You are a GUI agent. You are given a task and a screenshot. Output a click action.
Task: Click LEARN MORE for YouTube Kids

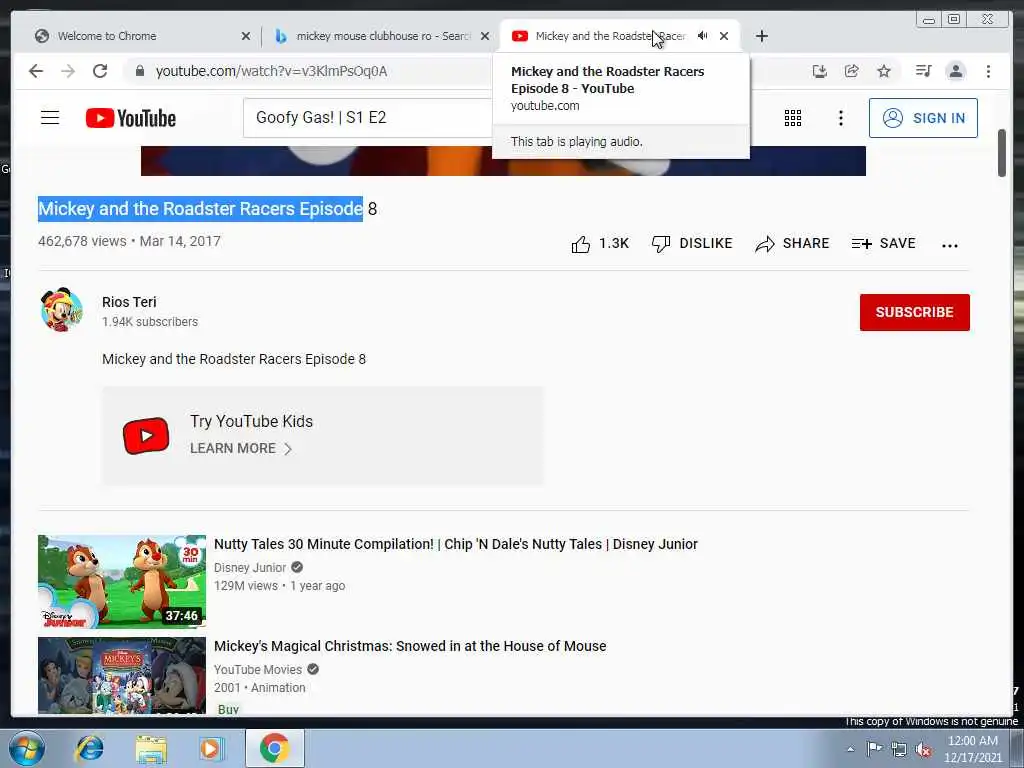click(x=240, y=449)
